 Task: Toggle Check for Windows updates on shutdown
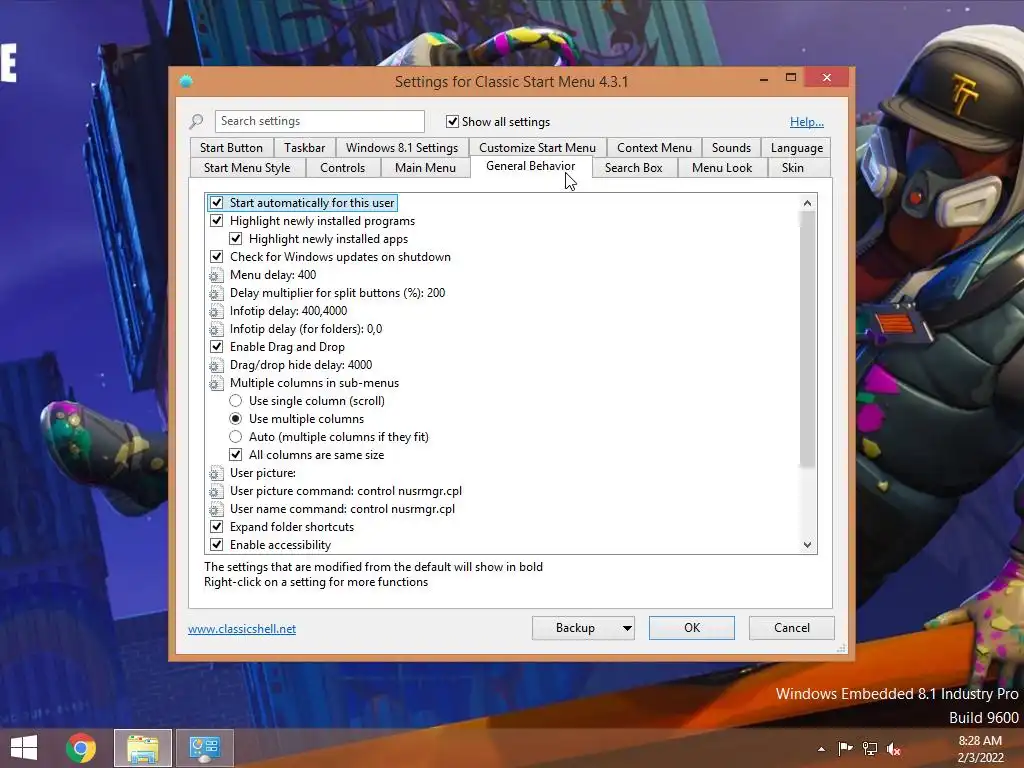pos(217,257)
